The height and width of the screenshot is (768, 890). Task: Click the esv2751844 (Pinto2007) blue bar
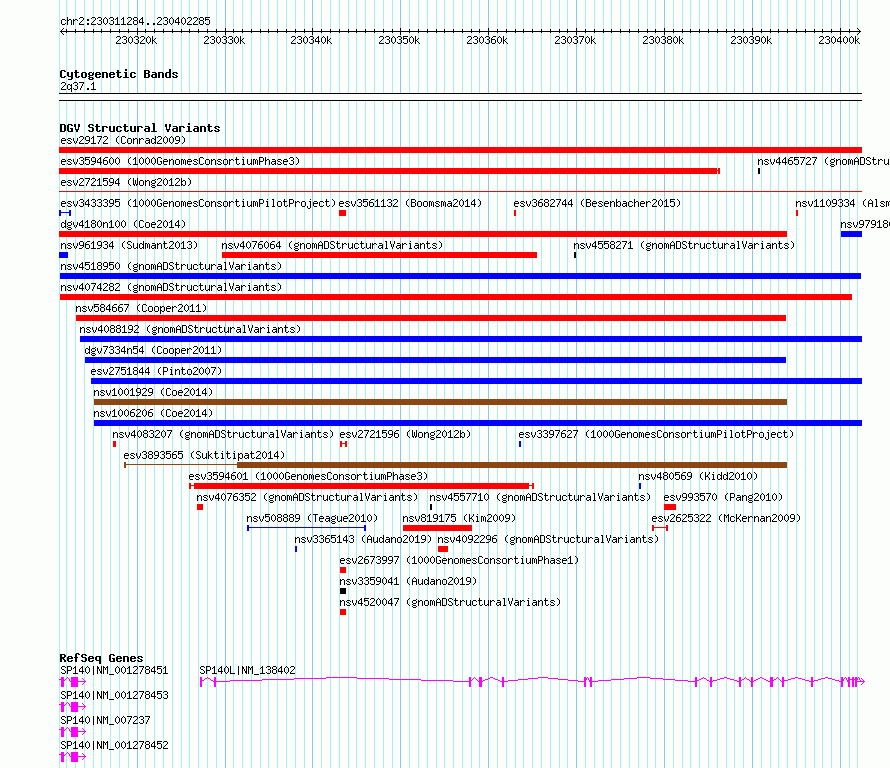476,381
